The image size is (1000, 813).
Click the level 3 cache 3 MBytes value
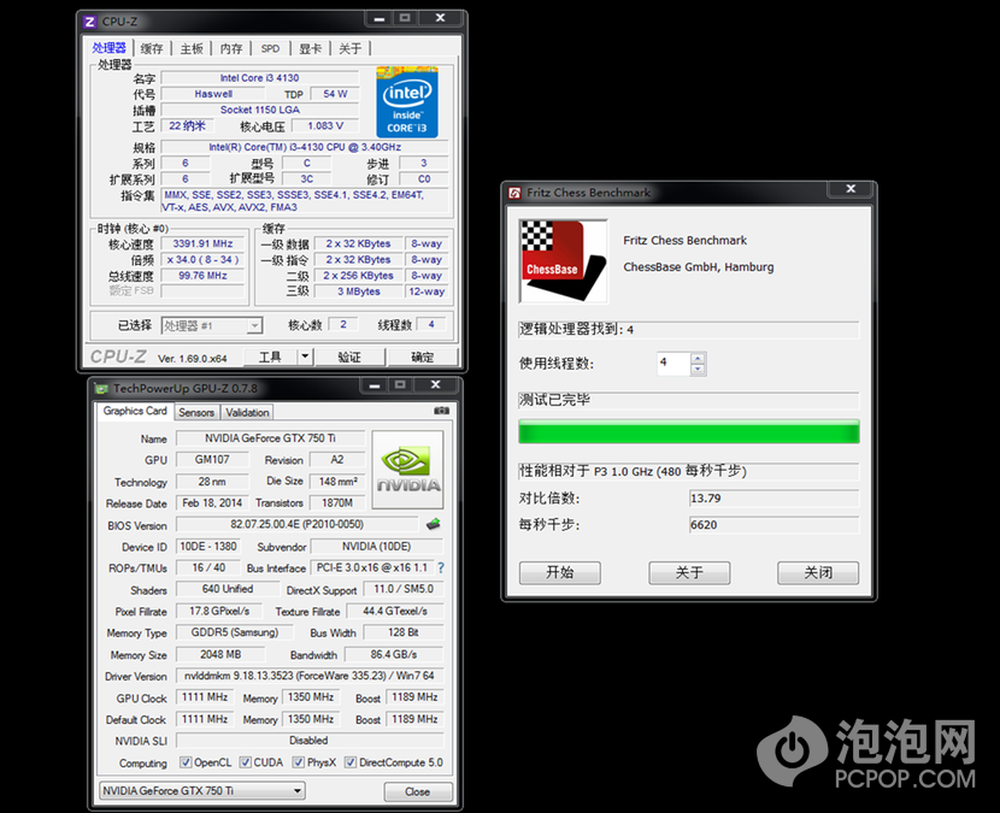coord(358,291)
